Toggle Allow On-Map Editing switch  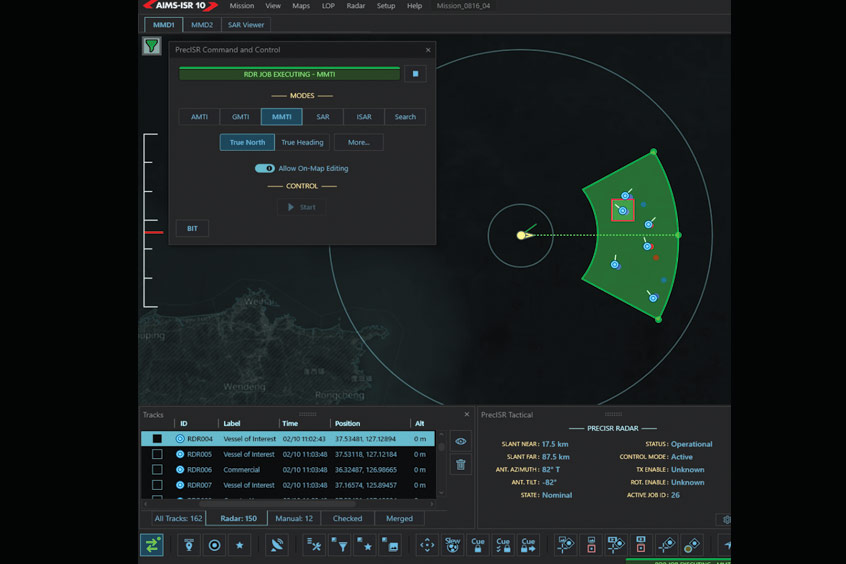(x=265, y=168)
